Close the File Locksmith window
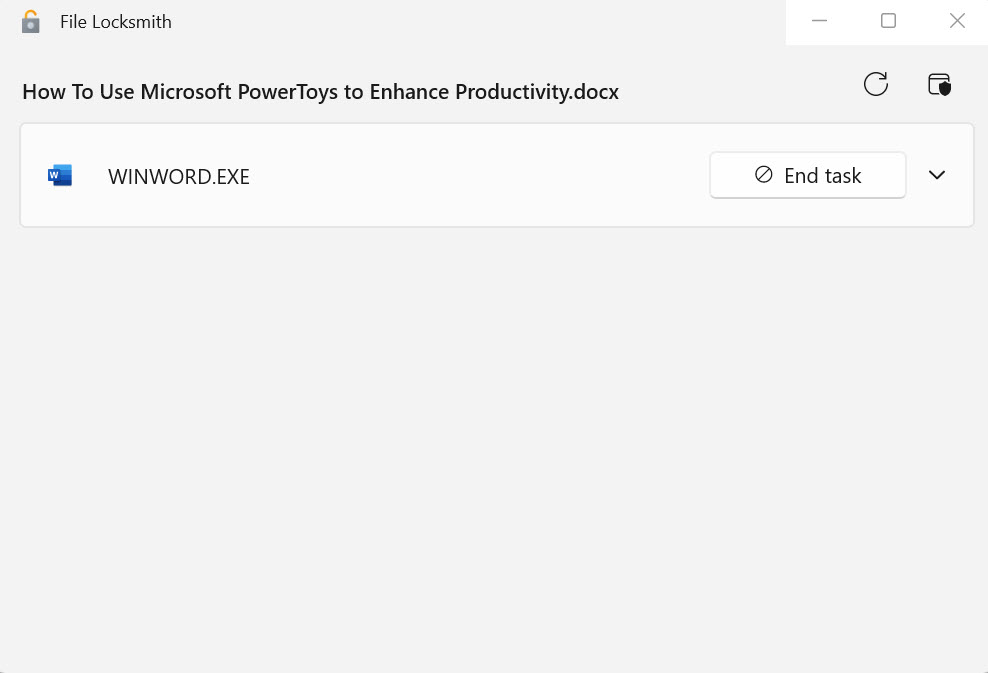Screen dimensions: 988x673 [x=957, y=21]
